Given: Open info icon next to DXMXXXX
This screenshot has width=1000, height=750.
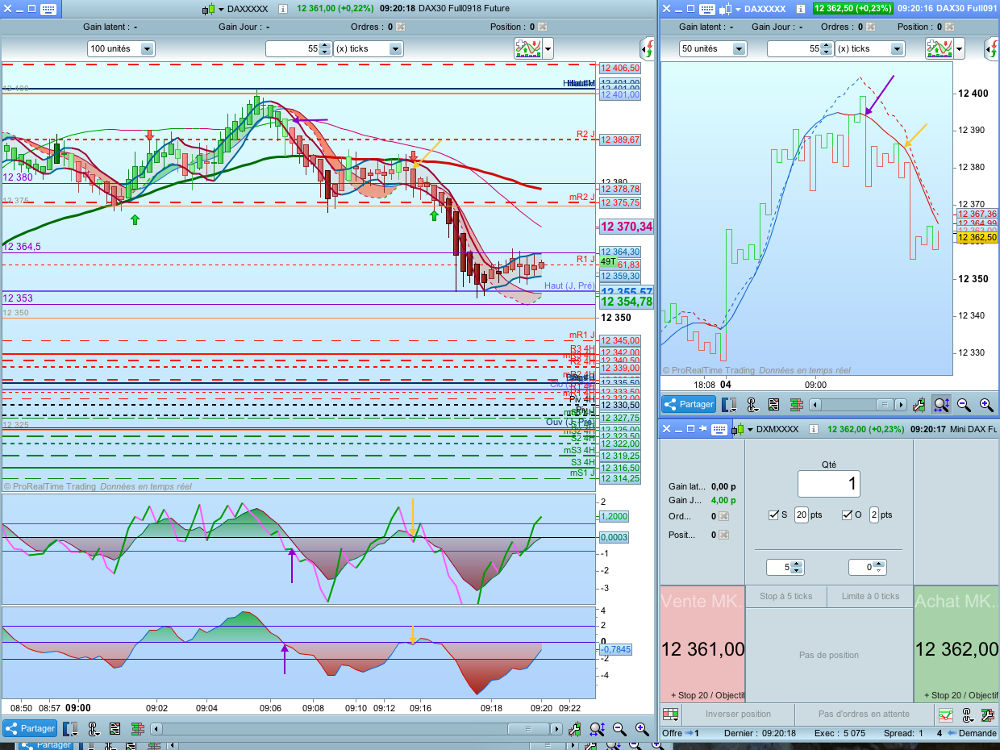Looking at the screenshot, I should (x=814, y=429).
